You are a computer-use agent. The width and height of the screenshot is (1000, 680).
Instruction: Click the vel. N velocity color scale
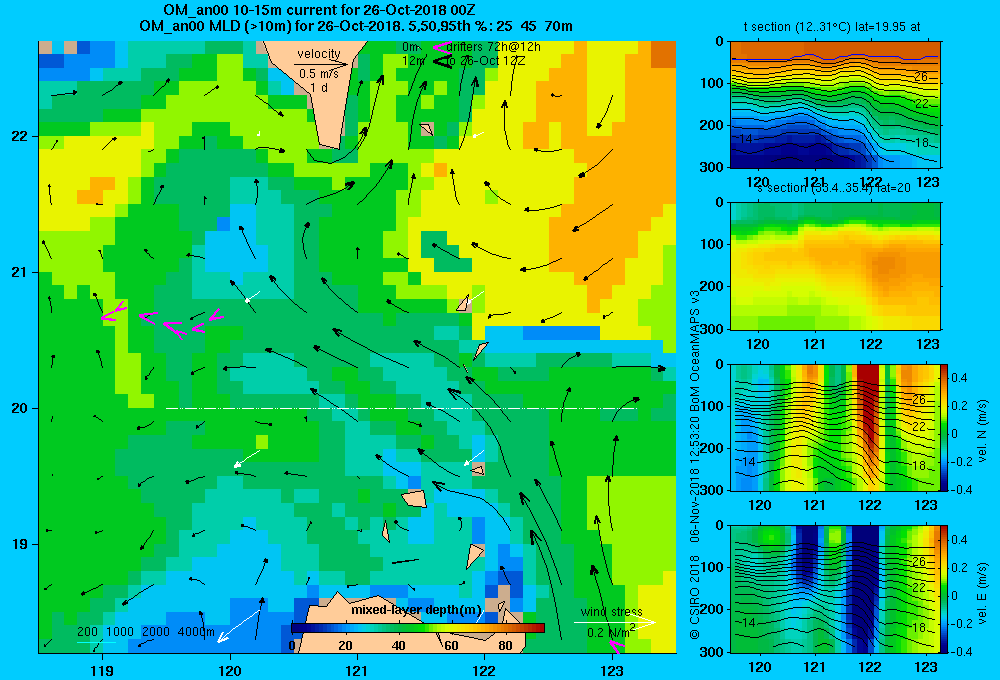pos(944,427)
